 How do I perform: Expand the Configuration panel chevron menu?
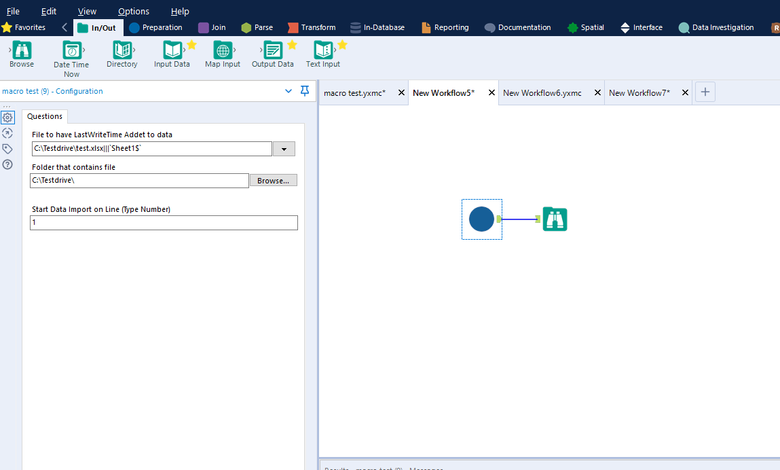click(289, 91)
